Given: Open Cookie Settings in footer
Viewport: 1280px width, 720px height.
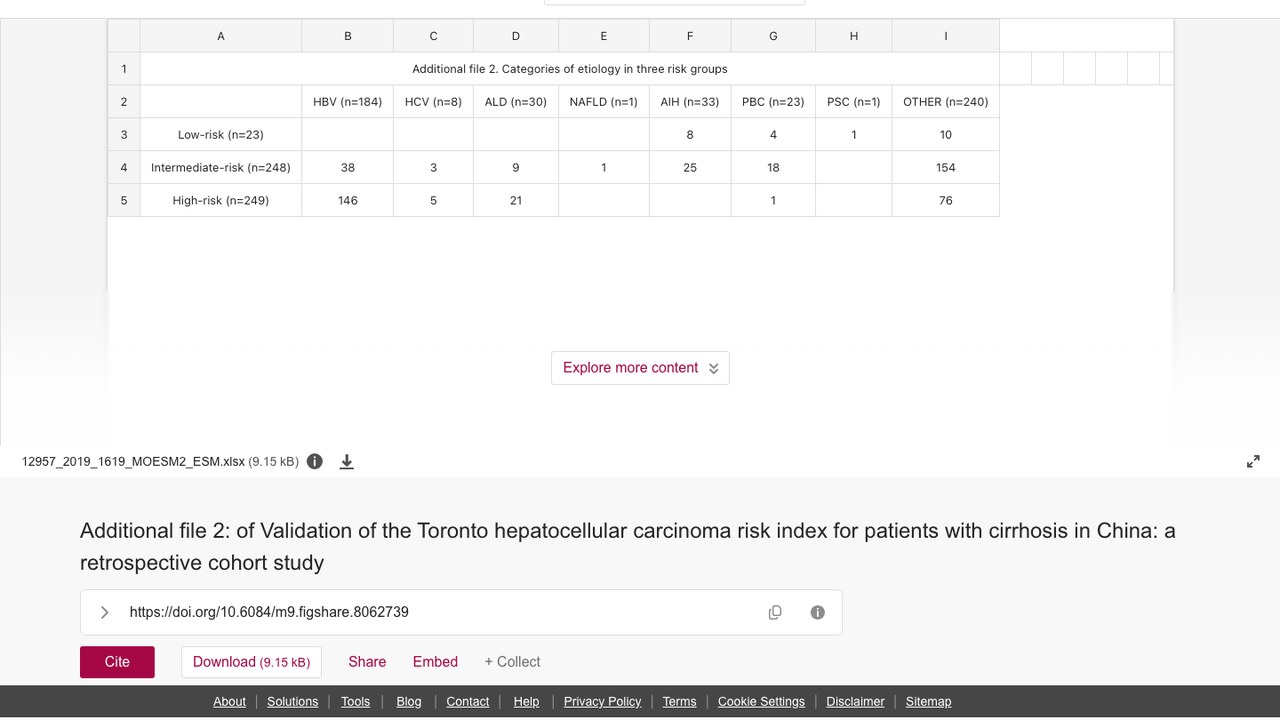Looking at the screenshot, I should coord(761,702).
